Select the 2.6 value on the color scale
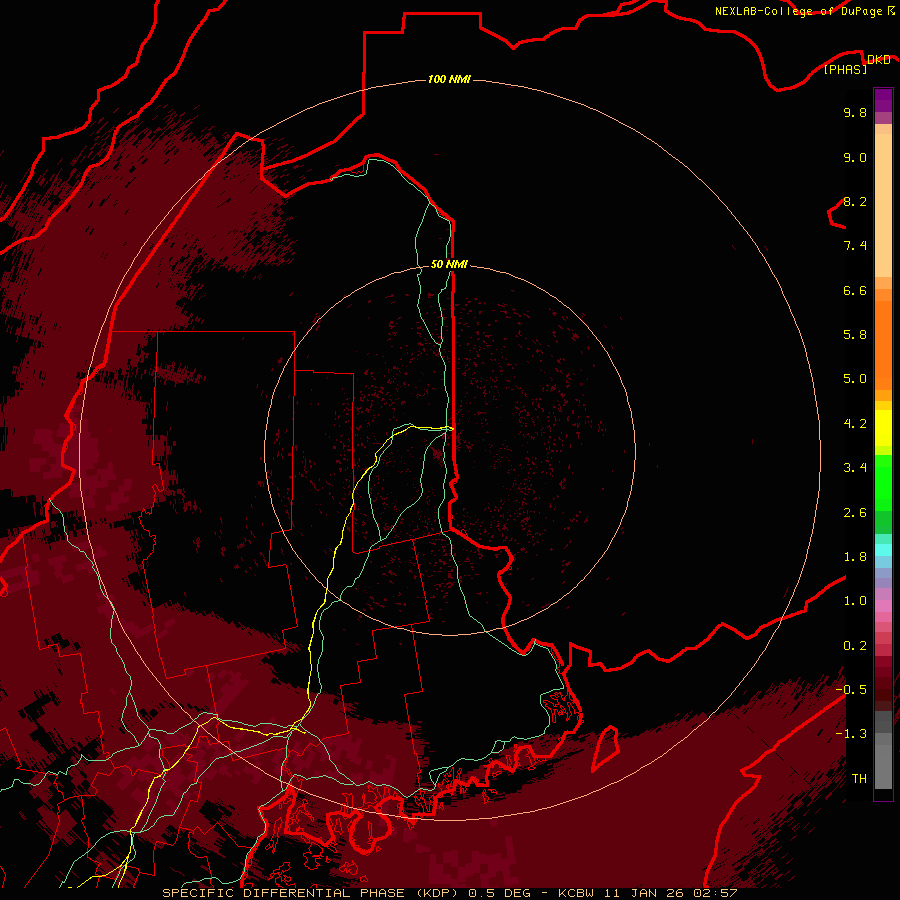Viewport: 900px width, 900px height. [x=855, y=512]
